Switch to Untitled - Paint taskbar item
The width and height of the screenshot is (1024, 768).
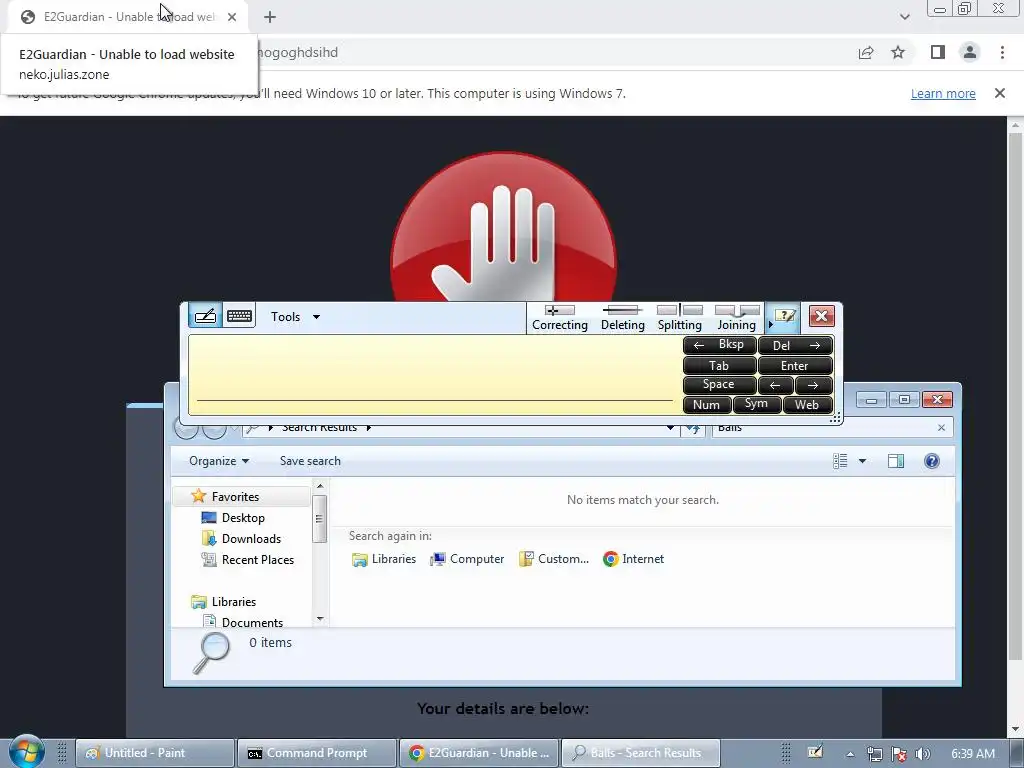[155, 753]
